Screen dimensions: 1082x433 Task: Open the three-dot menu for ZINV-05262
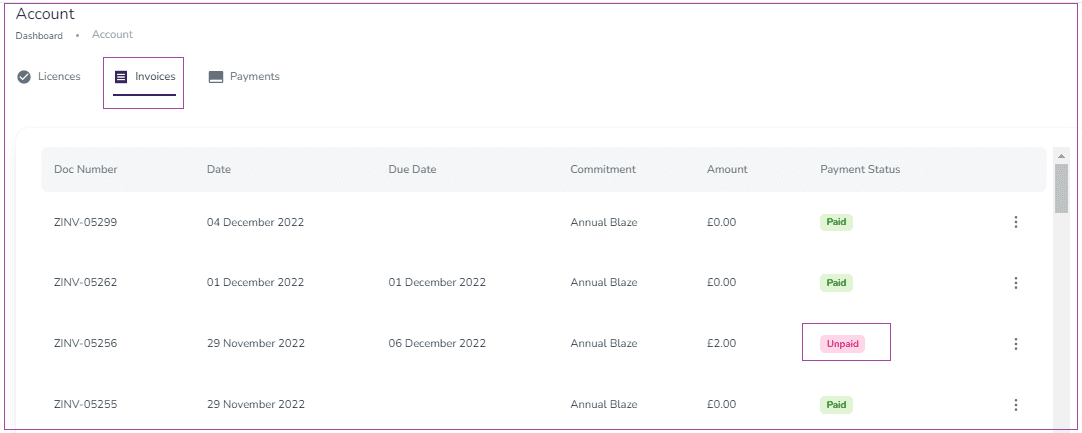[x=1015, y=283]
